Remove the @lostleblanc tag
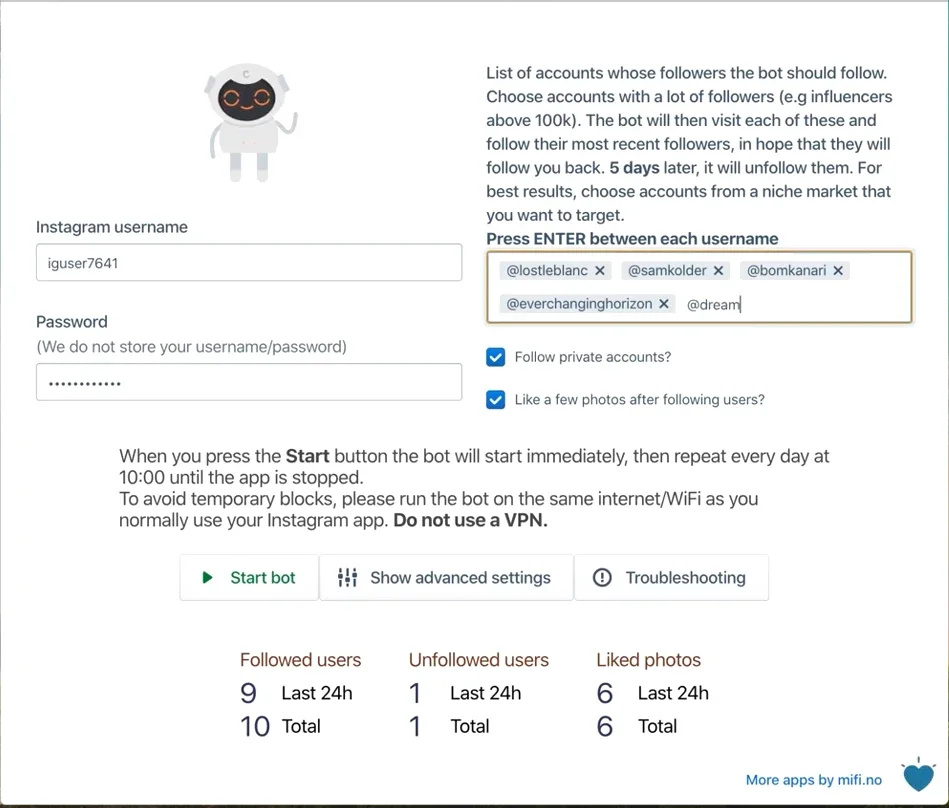 [600, 271]
